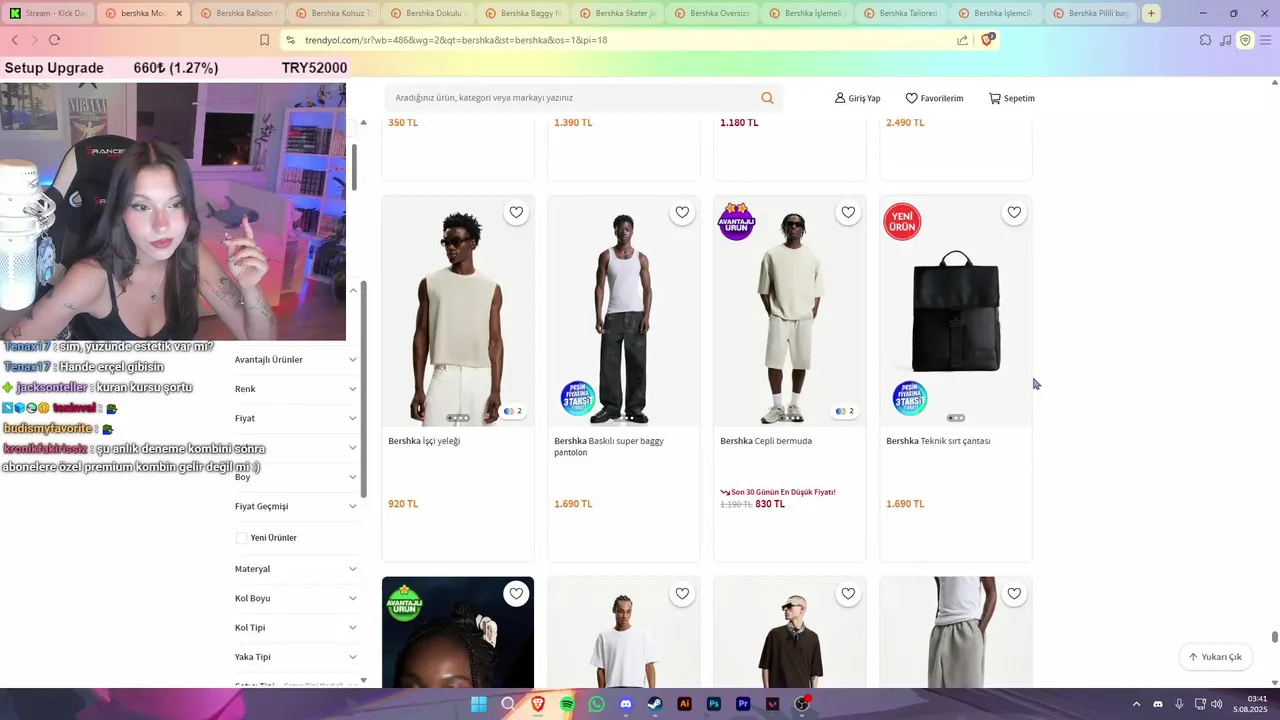Screen dimensions: 1280x720
Task: Favorite the Bershka Cepli bermuda product
Action: pyautogui.click(x=848, y=212)
